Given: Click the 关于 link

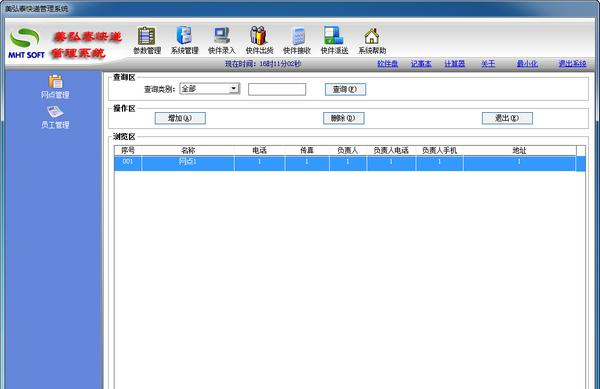Looking at the screenshot, I should [488, 64].
